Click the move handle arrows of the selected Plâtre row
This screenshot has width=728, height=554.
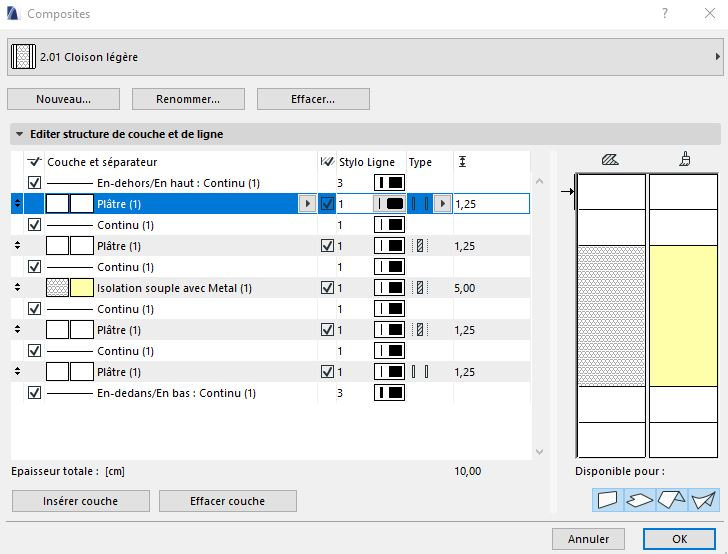tap(18, 204)
